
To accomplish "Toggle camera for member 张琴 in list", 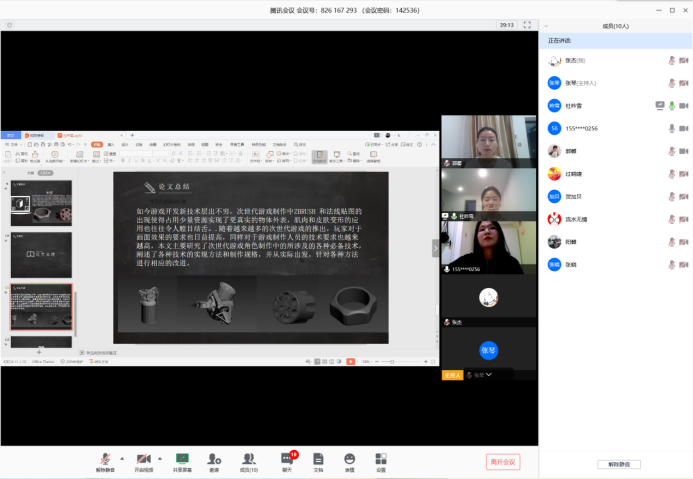I will coord(684,83).
